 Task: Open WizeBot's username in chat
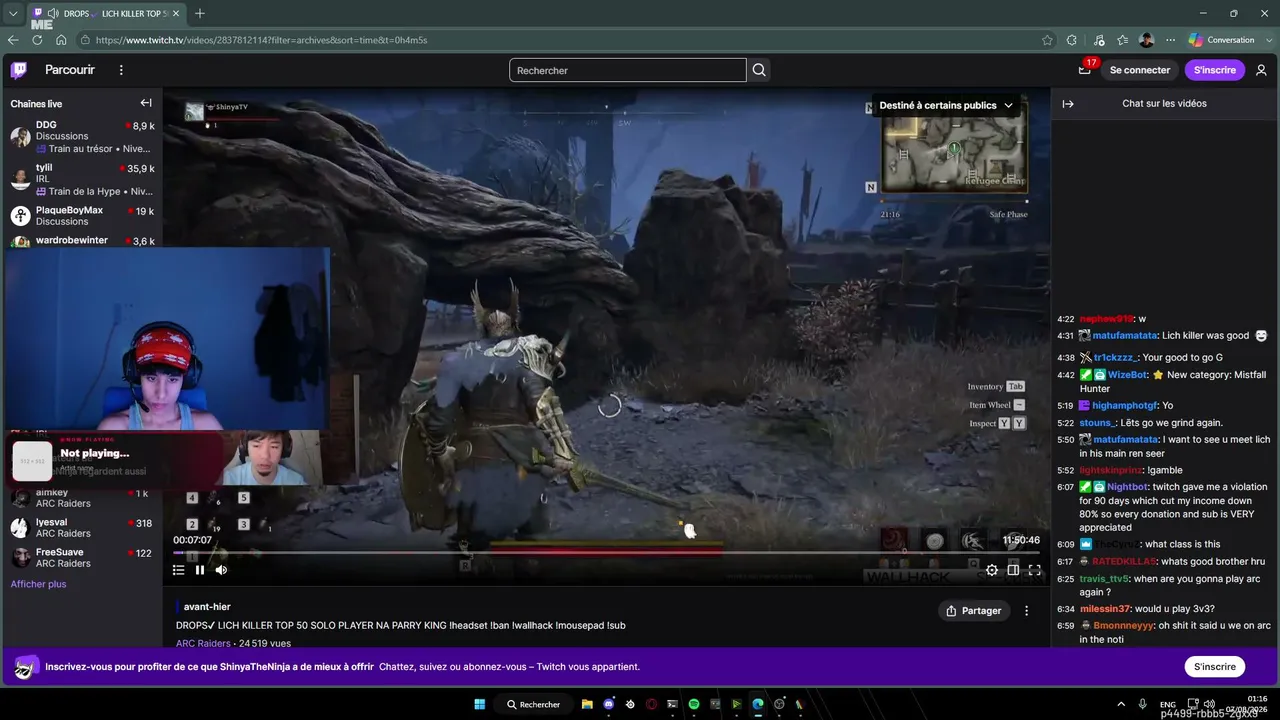coord(1127,375)
